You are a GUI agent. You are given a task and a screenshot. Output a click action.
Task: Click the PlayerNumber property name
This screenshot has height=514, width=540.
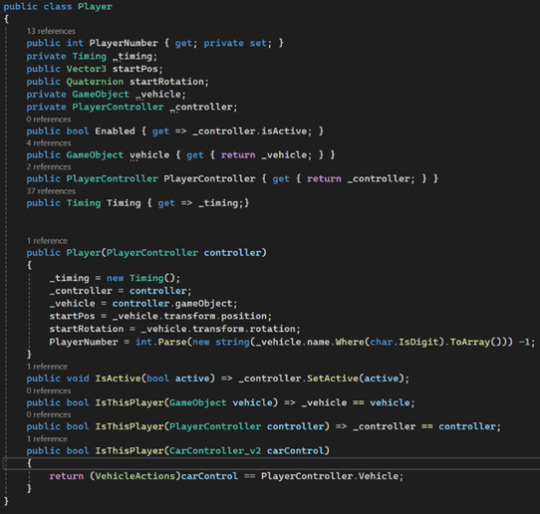coord(124,43)
